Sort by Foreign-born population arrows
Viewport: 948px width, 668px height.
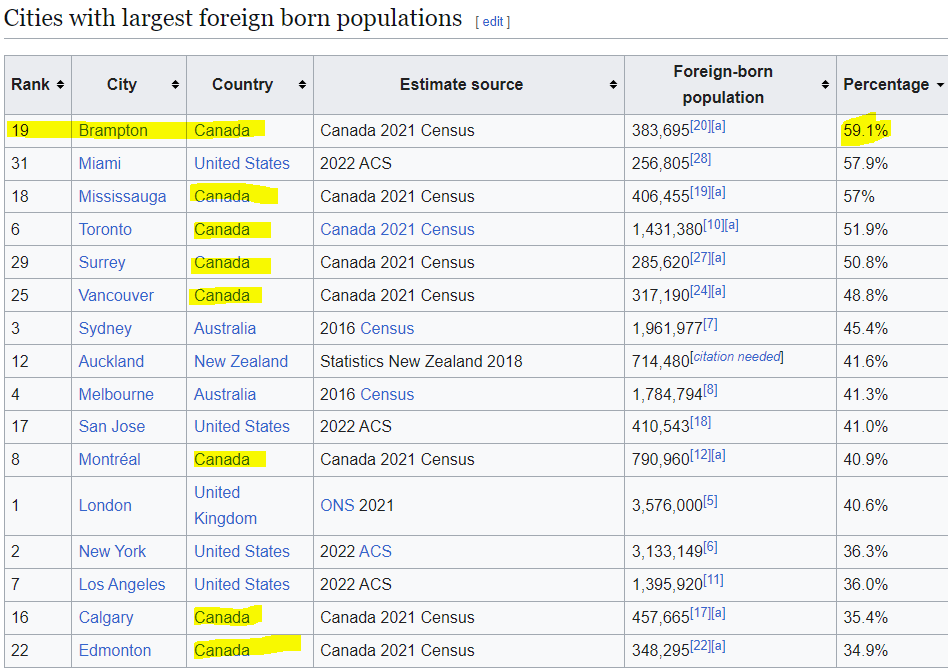click(825, 85)
